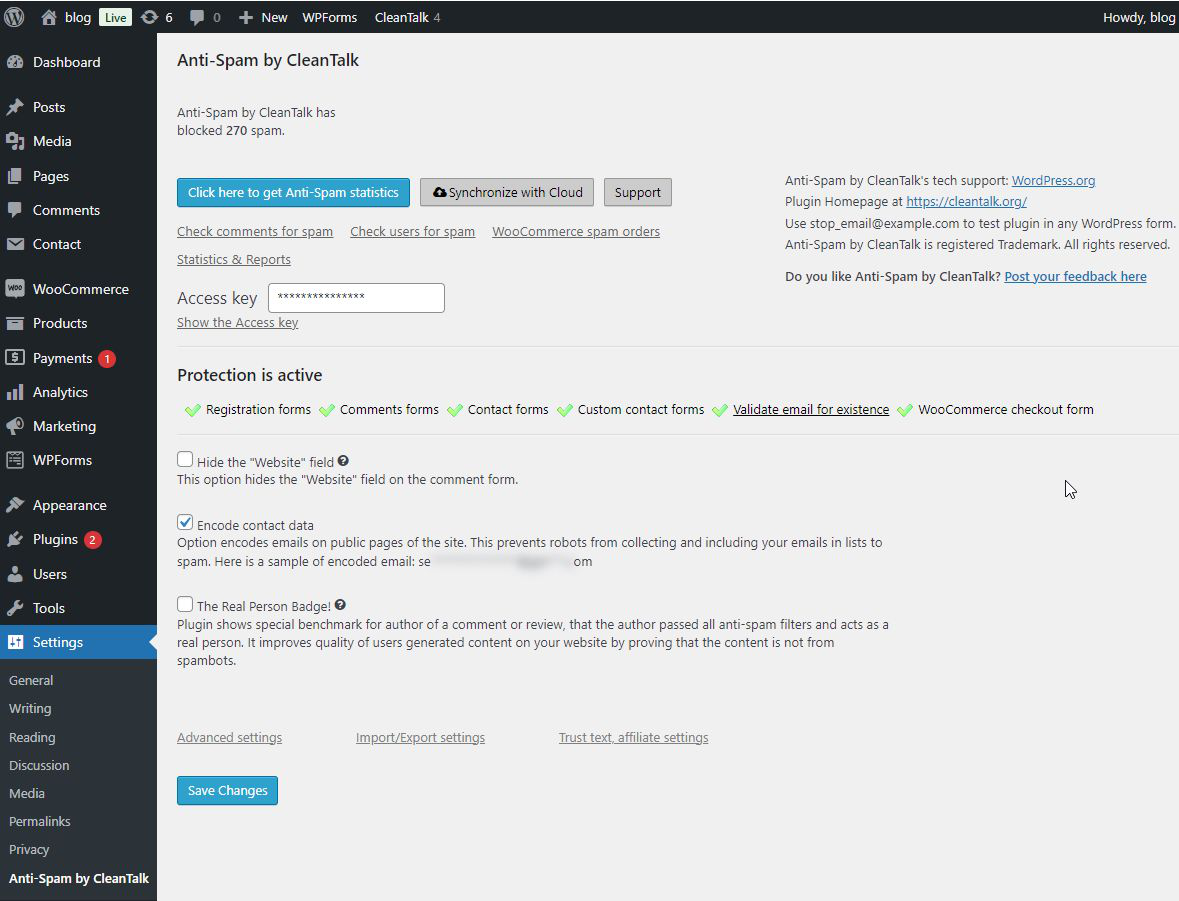Follow Show the Access key link
Image resolution: width=1179 pixels, height=901 pixels.
pyautogui.click(x=238, y=323)
